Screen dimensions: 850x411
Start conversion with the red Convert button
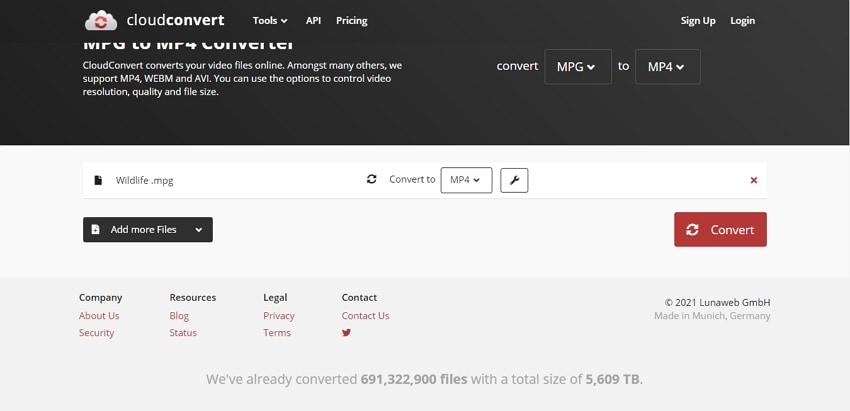point(720,229)
